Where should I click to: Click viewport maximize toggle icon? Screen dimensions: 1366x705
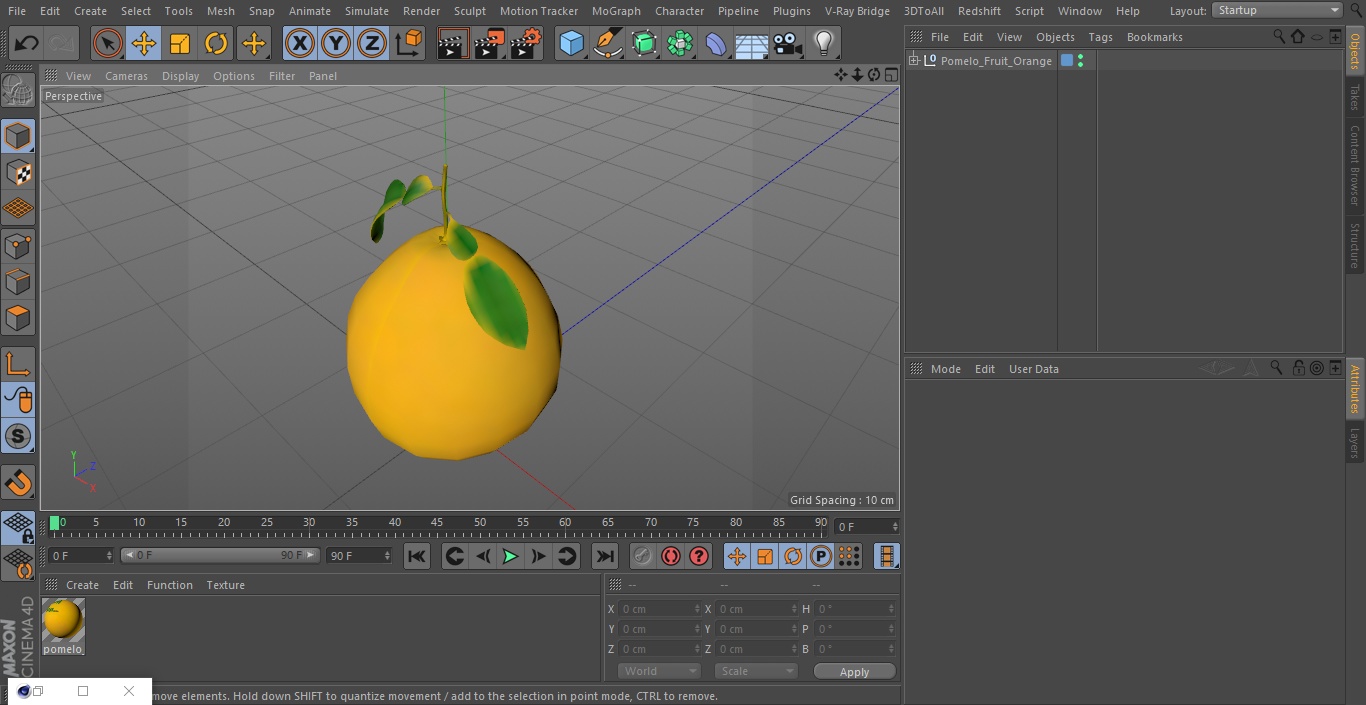point(890,75)
